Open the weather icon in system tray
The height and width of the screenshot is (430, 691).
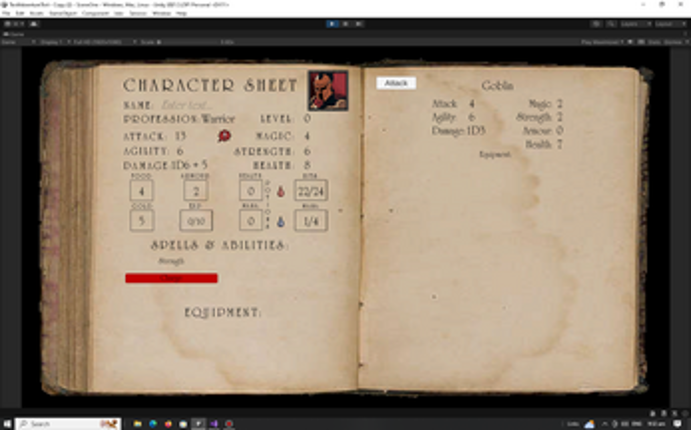coord(589,424)
